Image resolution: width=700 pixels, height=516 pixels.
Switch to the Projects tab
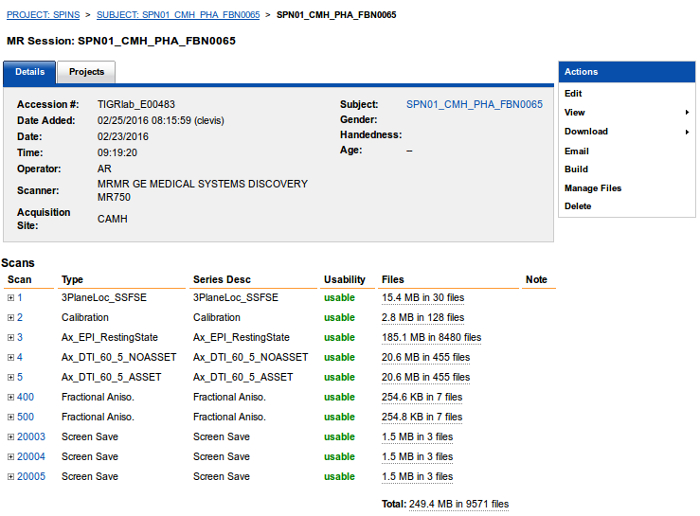[x=87, y=72]
